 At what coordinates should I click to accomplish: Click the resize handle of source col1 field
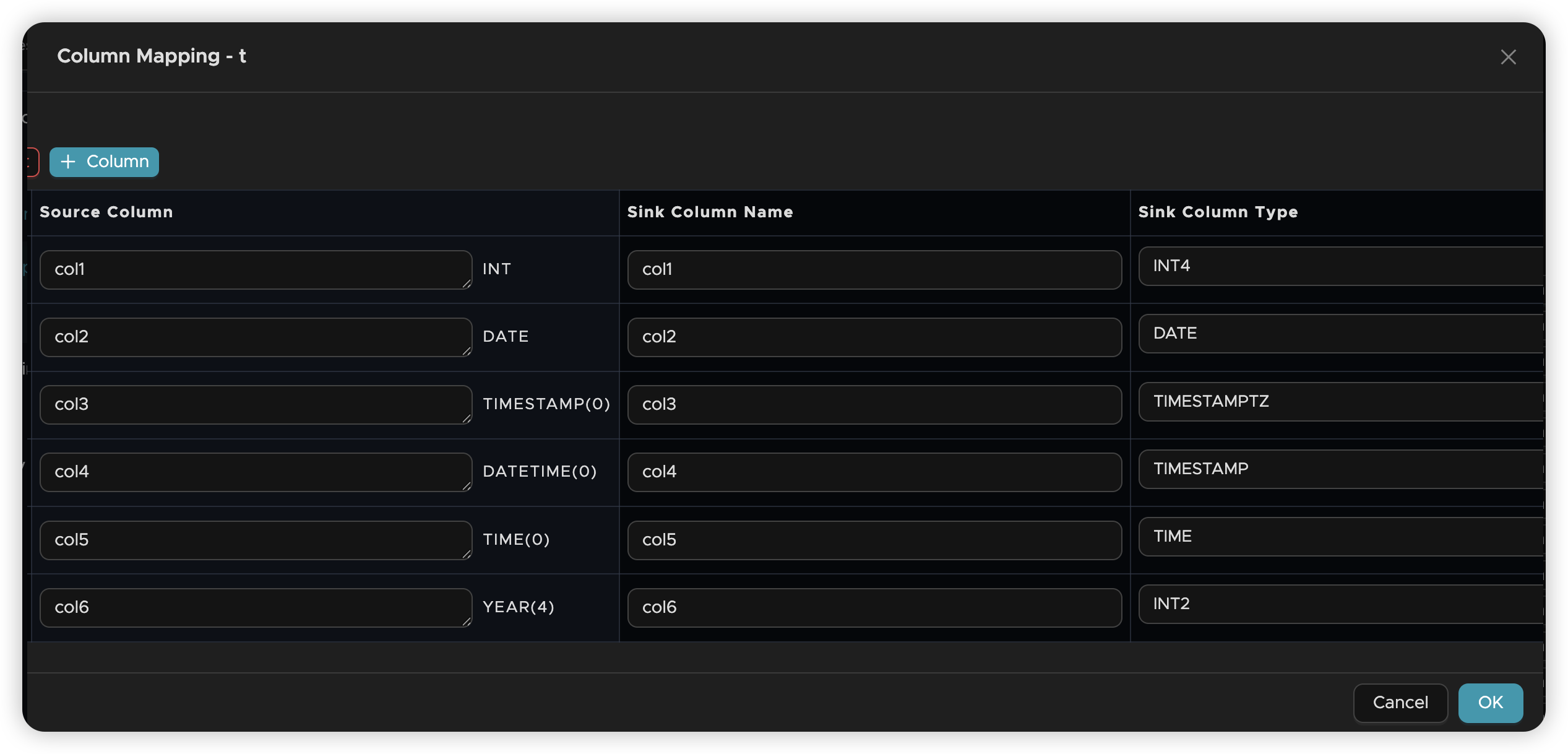467,284
